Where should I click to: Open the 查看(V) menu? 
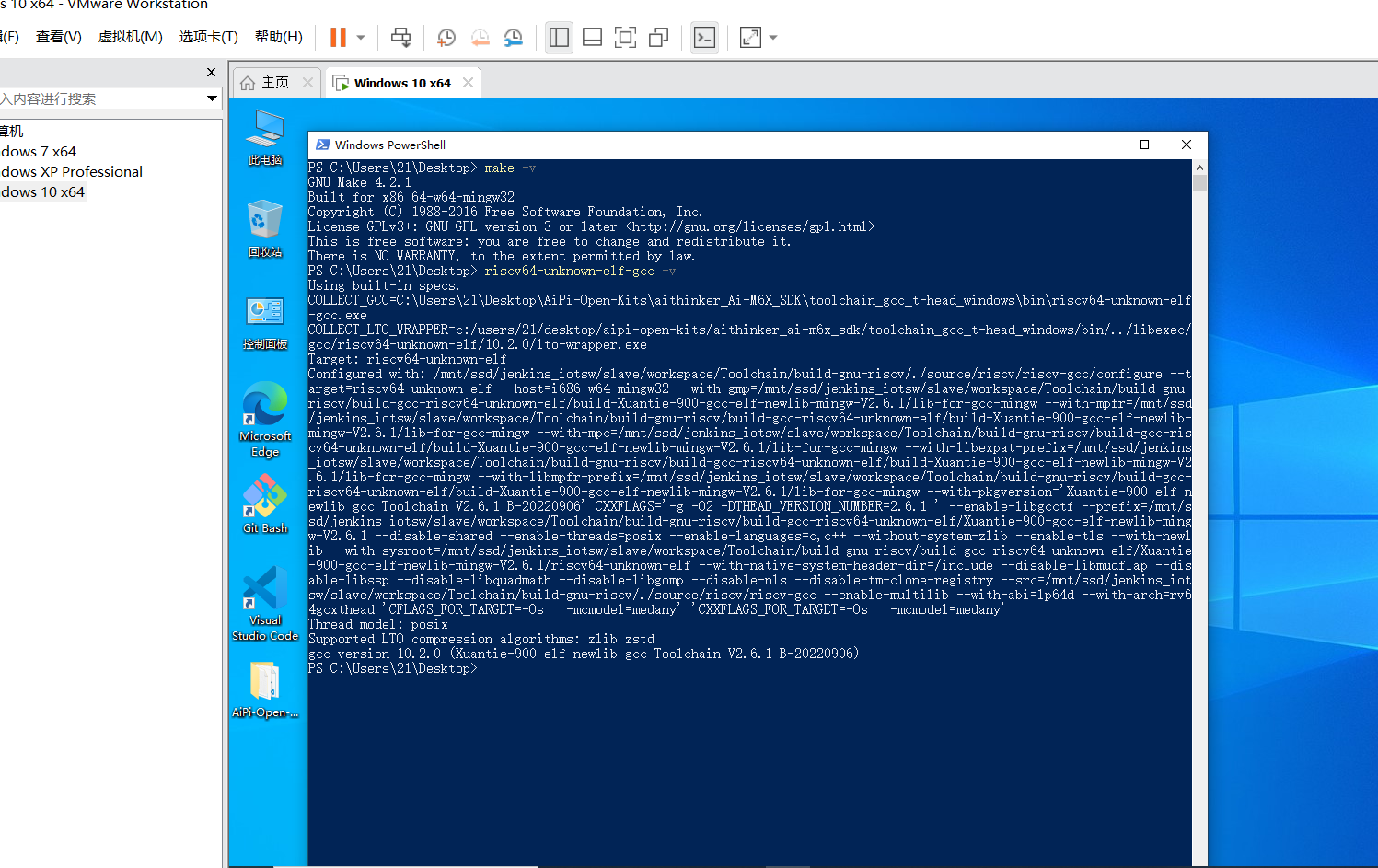click(x=59, y=37)
